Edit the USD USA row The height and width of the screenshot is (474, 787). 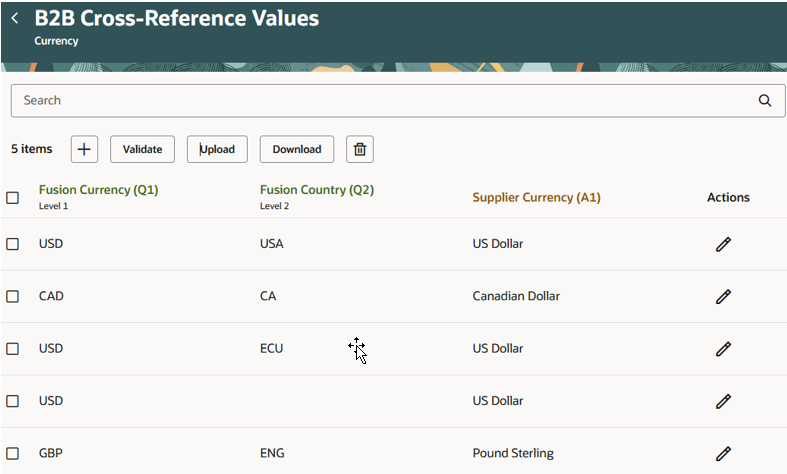[723, 244]
